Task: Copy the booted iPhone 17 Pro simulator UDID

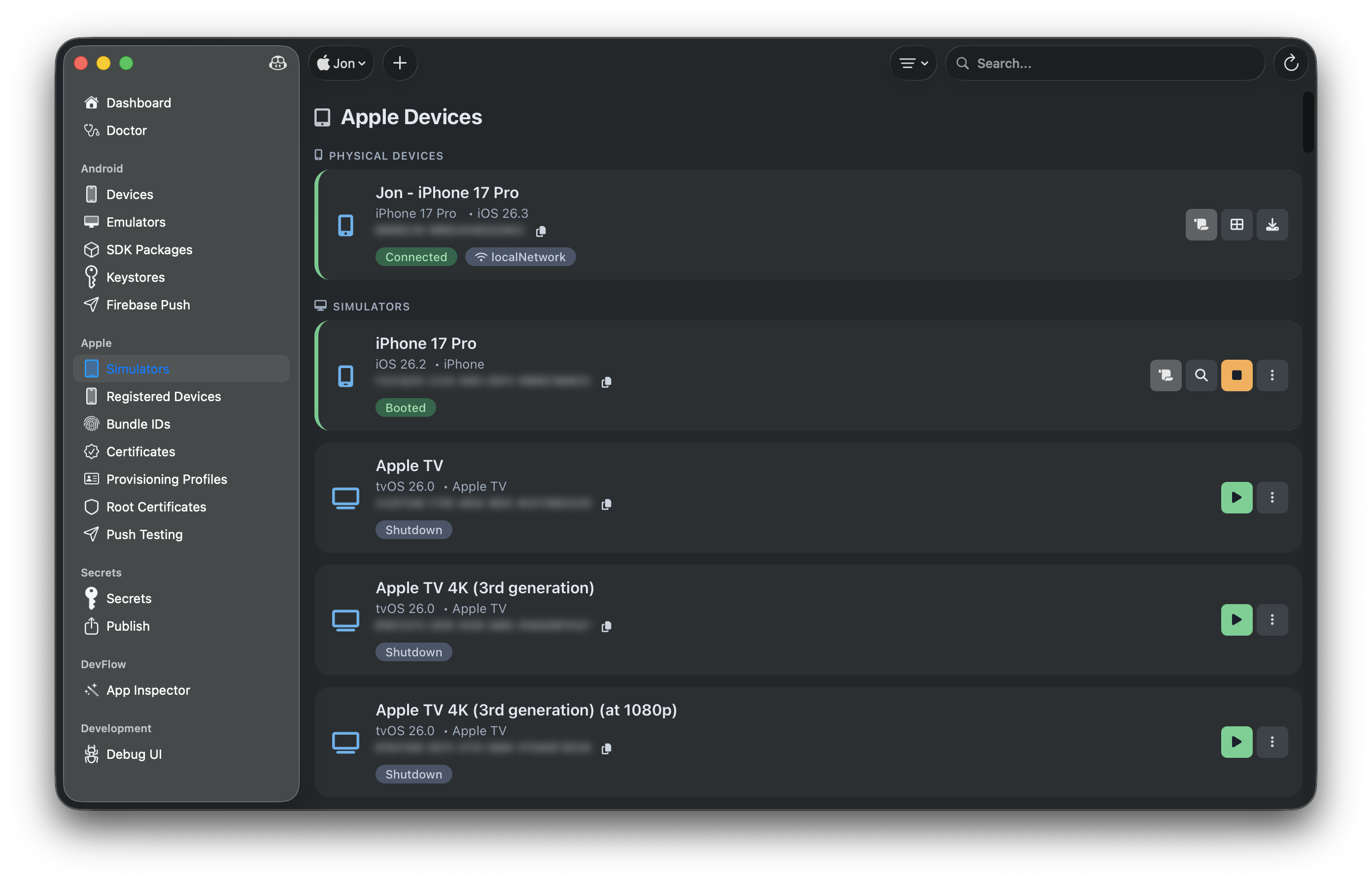Action: [x=607, y=381]
